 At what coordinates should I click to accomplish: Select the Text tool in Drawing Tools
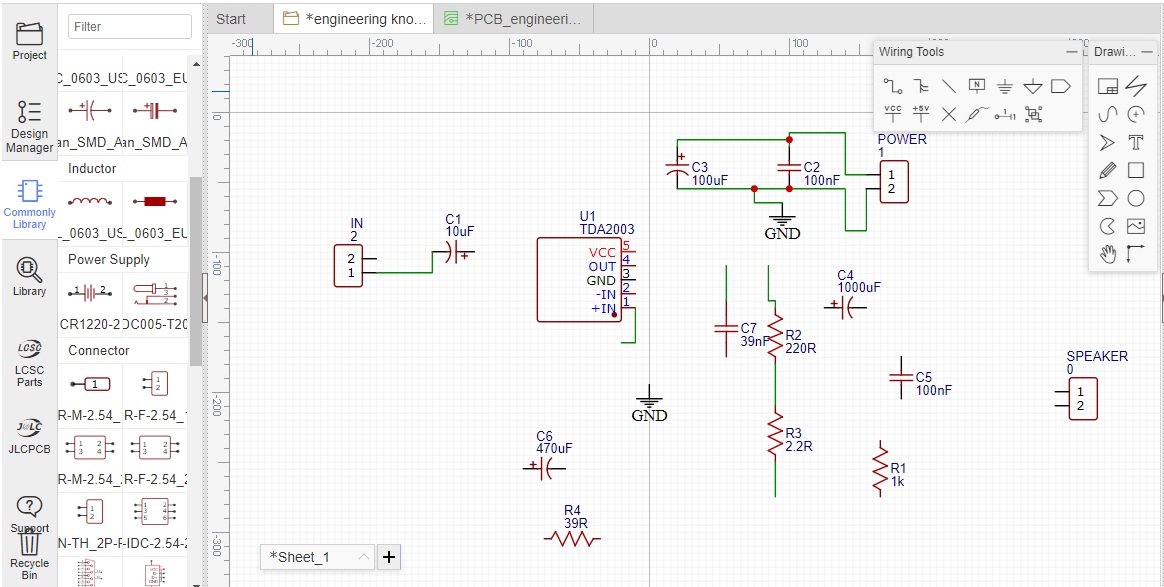(x=1136, y=142)
